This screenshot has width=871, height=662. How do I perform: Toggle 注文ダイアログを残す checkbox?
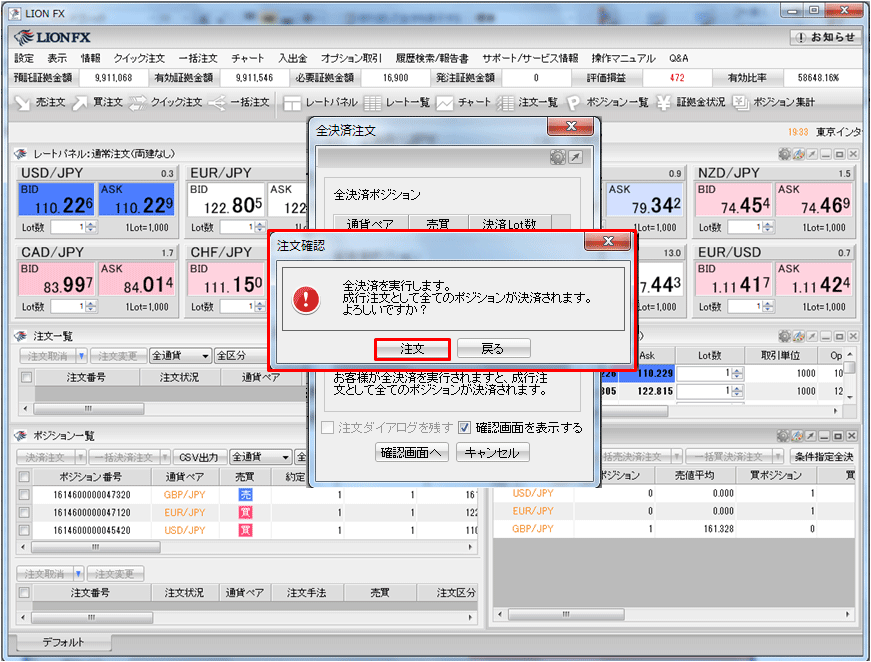click(x=328, y=428)
